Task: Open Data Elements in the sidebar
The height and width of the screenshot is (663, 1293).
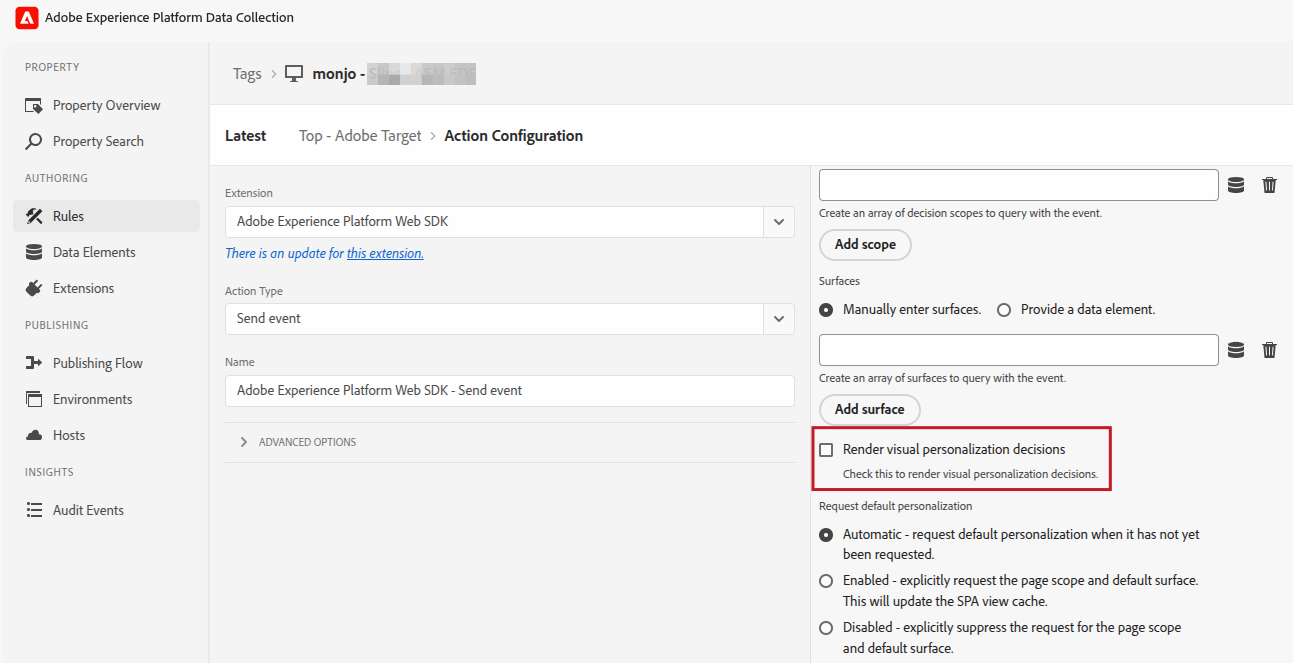Action: (94, 252)
